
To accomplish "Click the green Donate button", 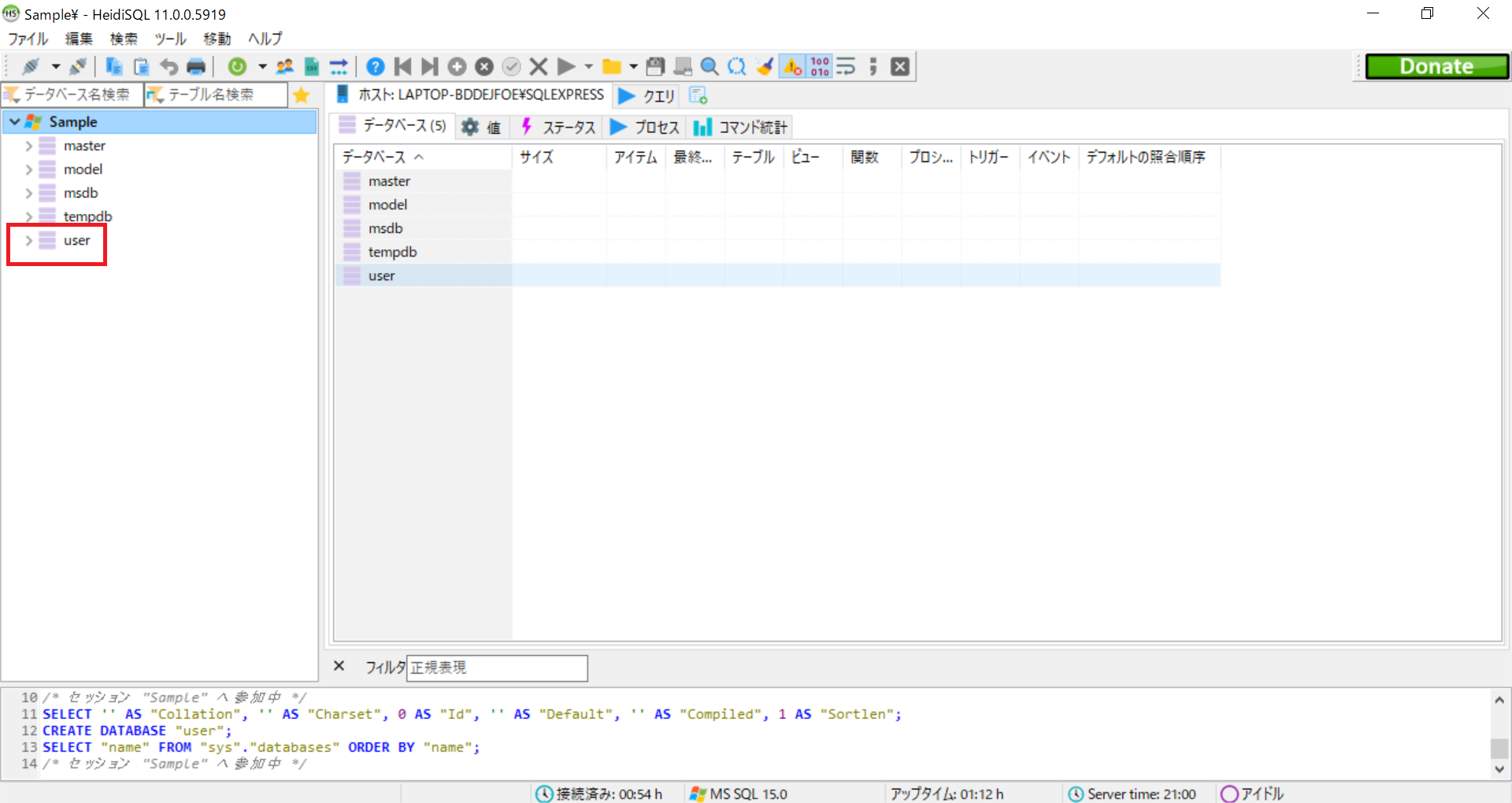I will pos(1436,67).
